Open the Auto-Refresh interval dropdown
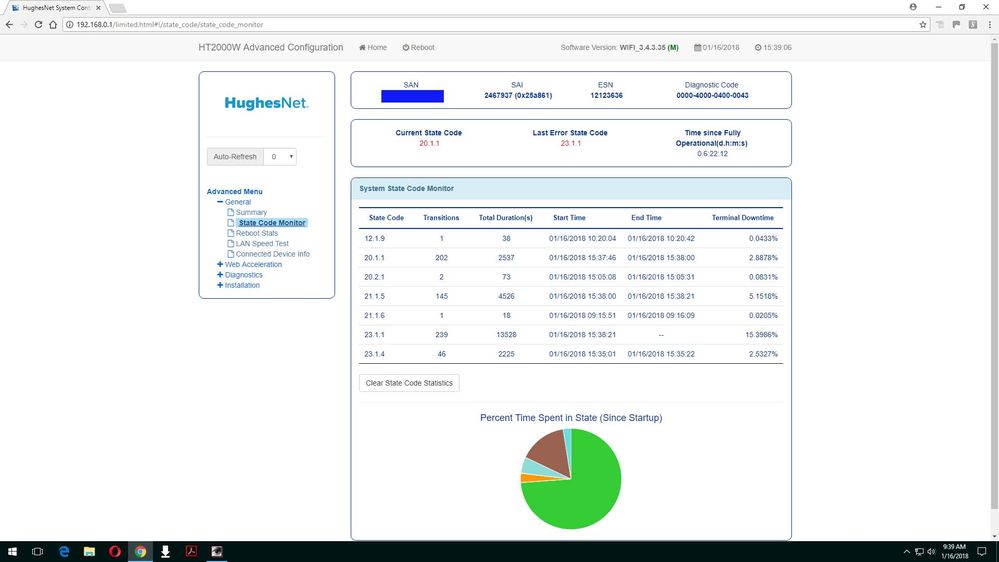This screenshot has width=999, height=562. [x=281, y=157]
